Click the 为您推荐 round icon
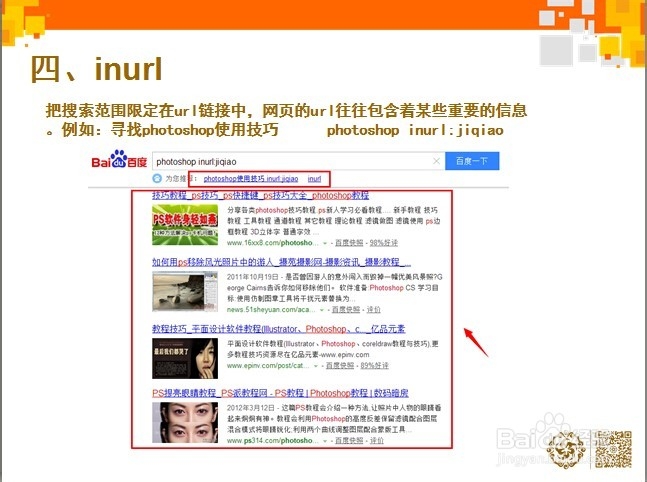Screen dimensions: 647x482 (157, 178)
